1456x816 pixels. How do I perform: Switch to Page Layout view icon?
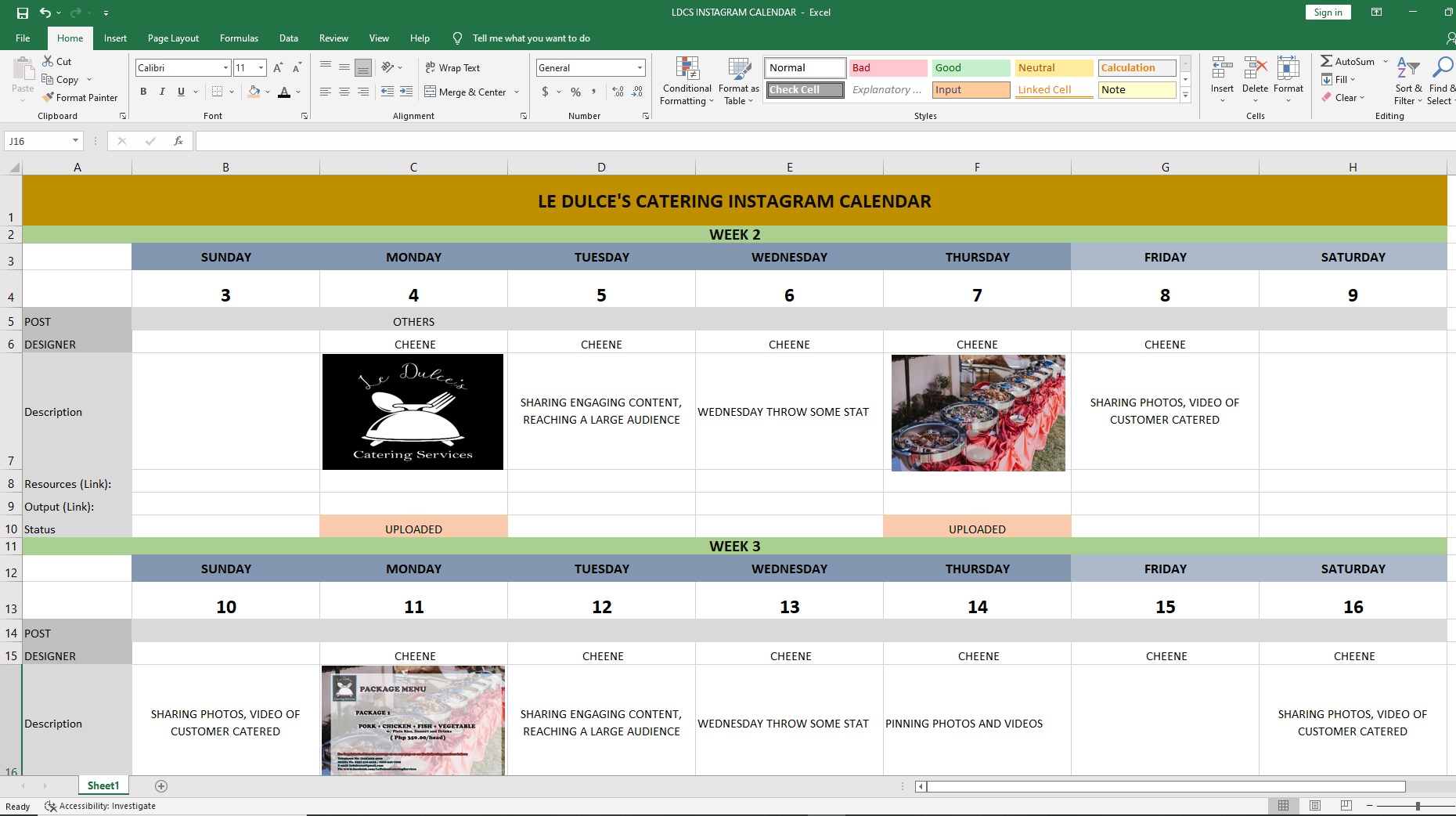[1315, 806]
